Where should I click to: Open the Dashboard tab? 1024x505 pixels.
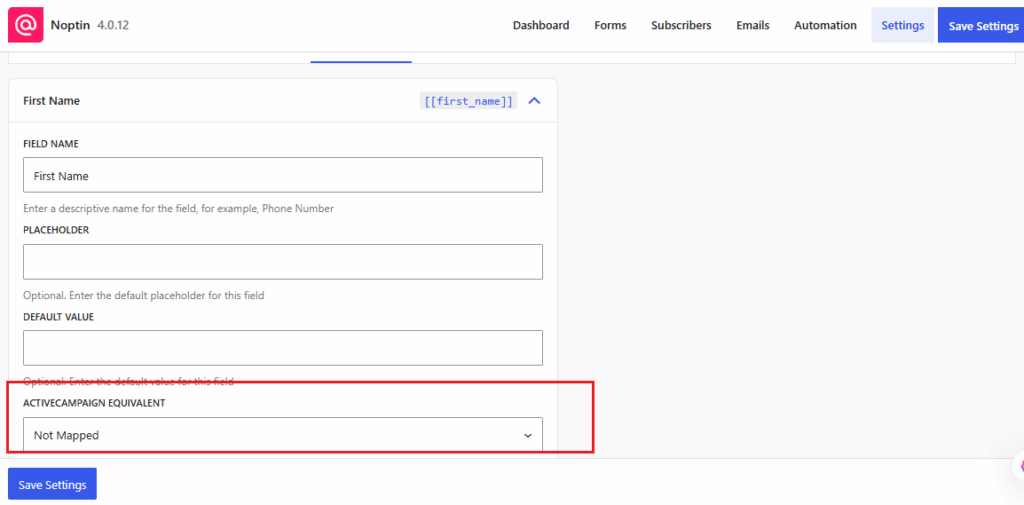pyautogui.click(x=541, y=25)
